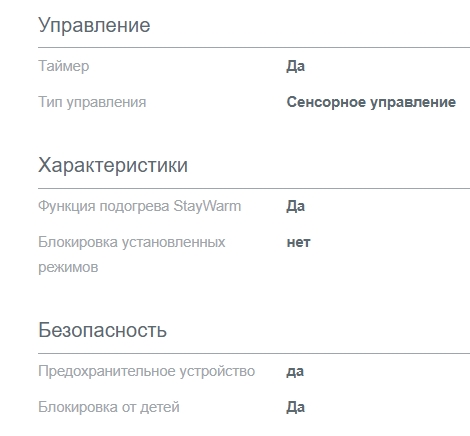Select the Функция подогрева label text

pos(104,206)
